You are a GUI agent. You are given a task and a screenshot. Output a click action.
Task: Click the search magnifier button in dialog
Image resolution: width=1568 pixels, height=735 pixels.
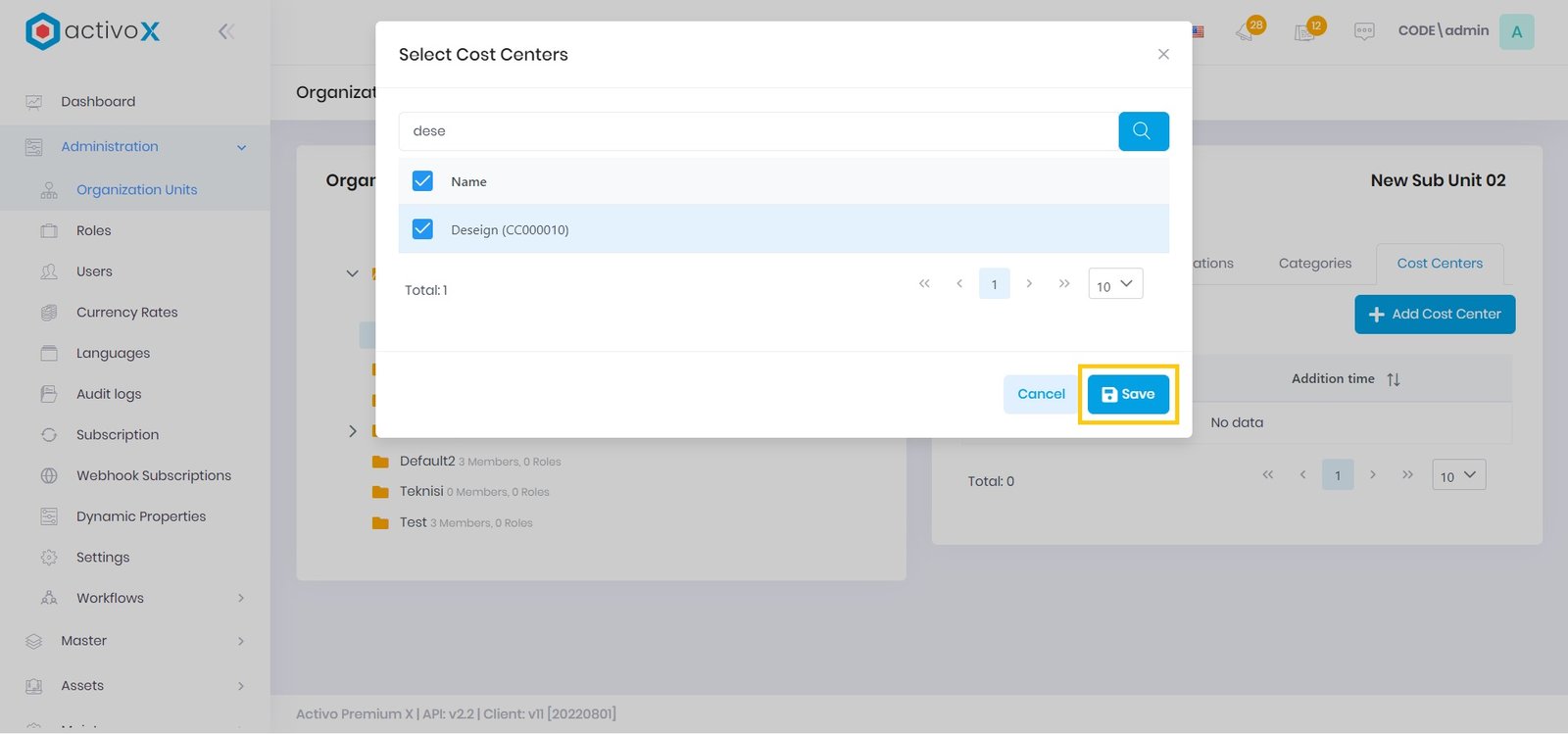1143,131
